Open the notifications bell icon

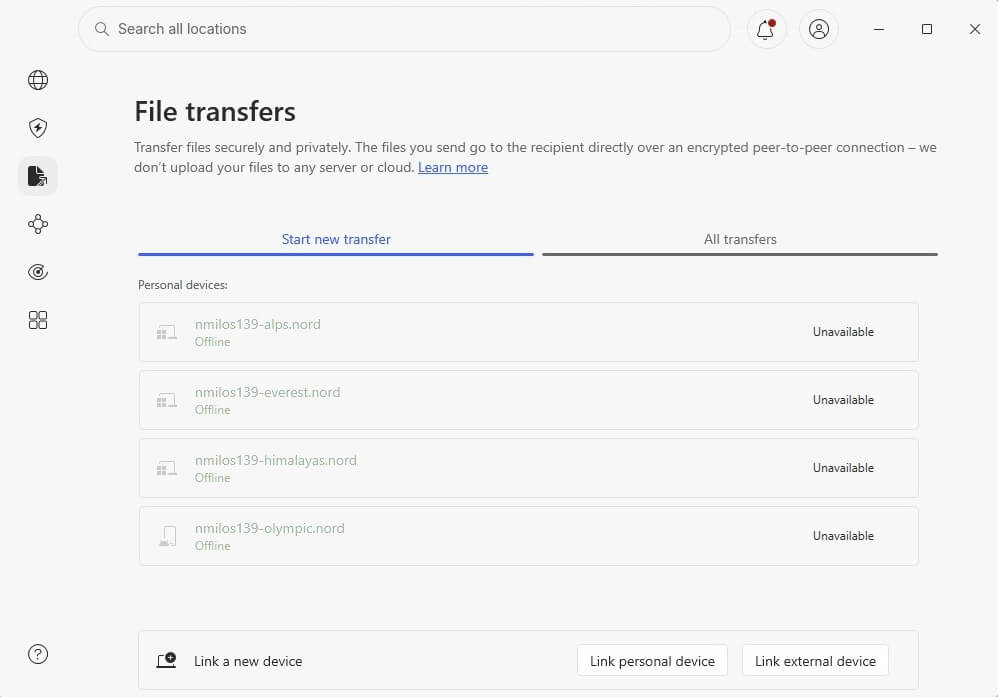[x=766, y=29]
